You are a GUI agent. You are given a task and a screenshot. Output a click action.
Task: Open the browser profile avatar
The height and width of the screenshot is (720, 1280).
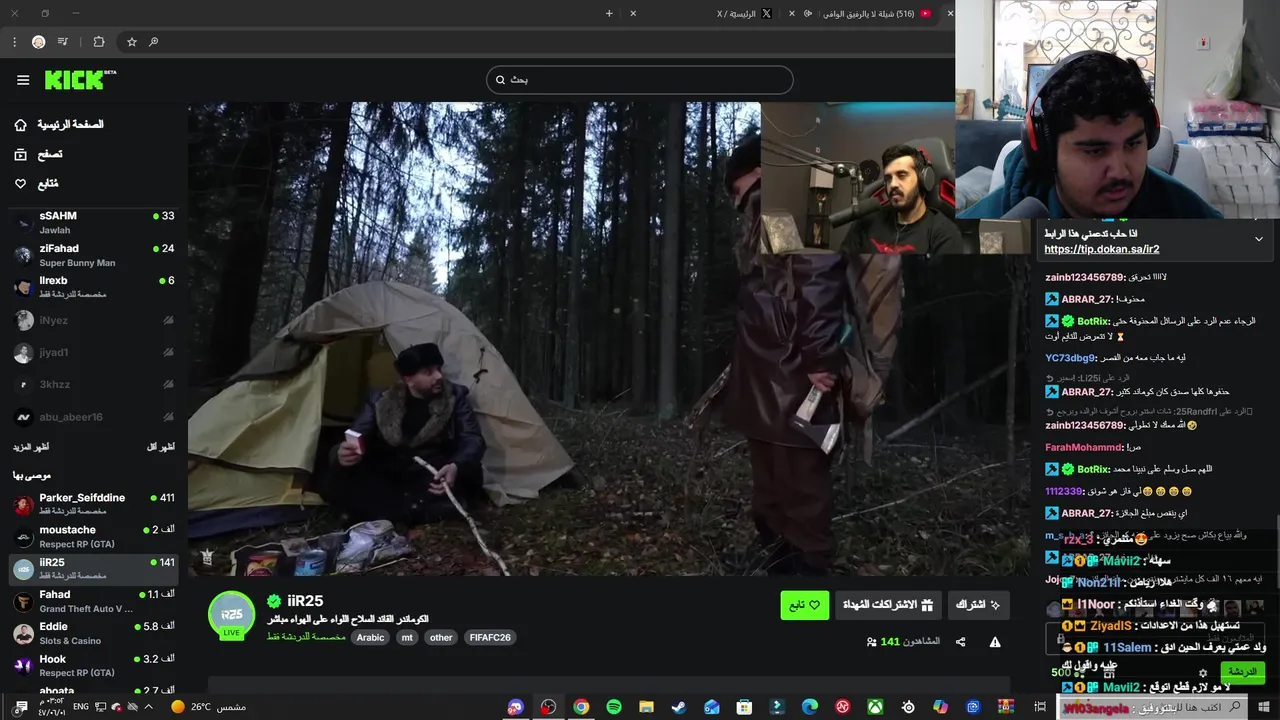point(38,42)
